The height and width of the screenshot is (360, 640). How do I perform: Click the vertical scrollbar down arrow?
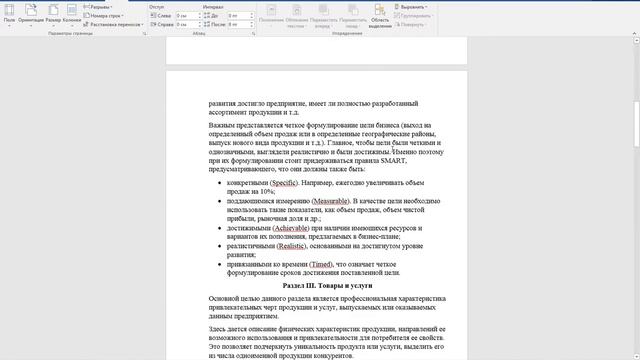(636, 357)
